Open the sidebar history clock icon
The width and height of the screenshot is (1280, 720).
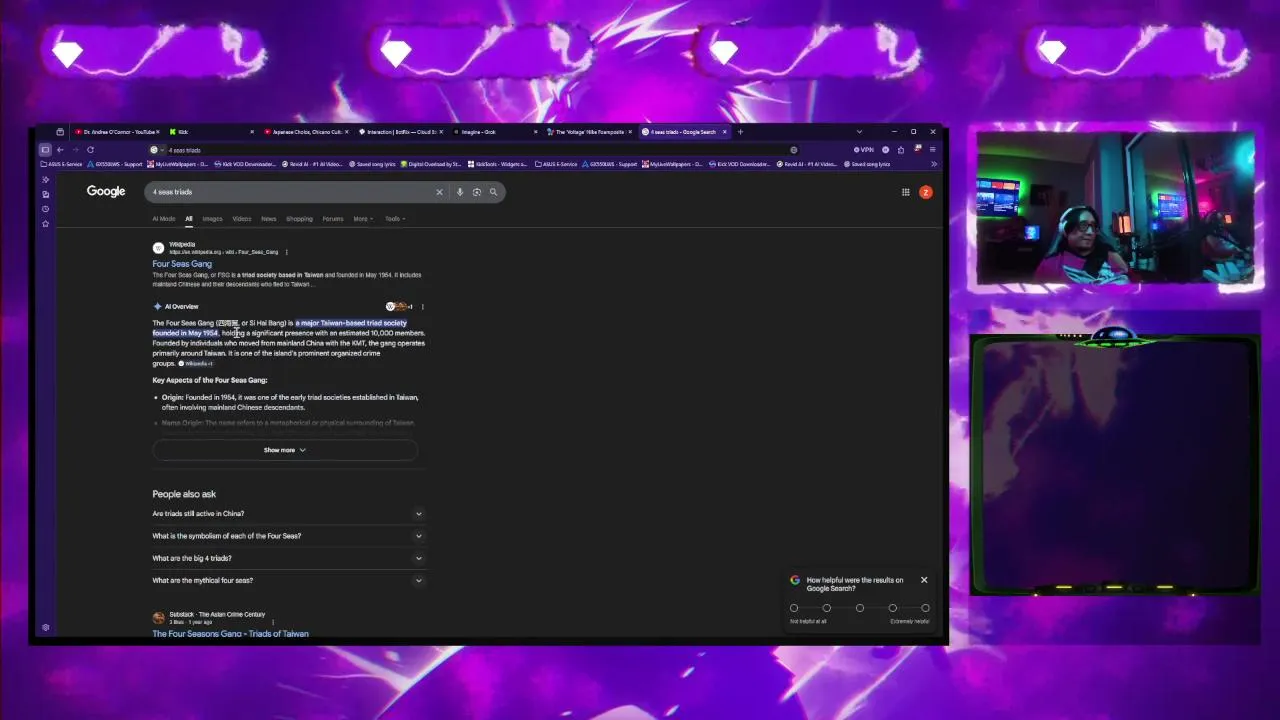pyautogui.click(x=45, y=209)
